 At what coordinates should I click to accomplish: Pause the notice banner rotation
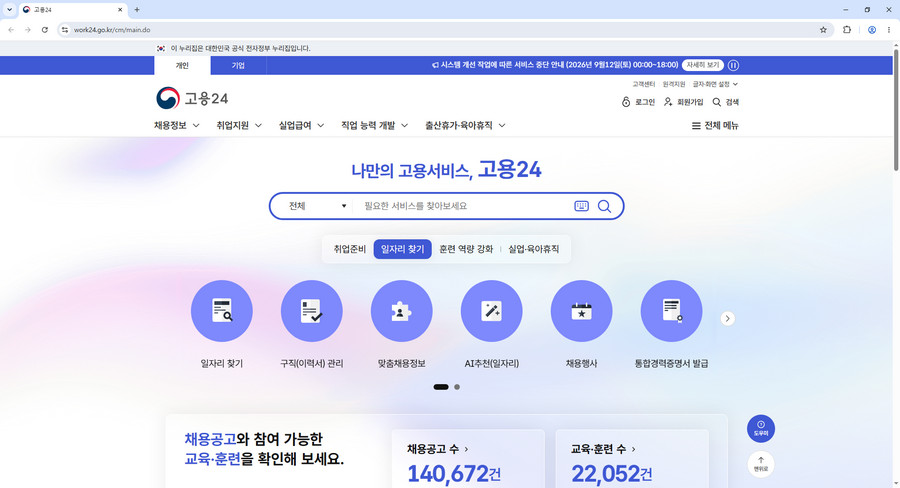pos(733,65)
